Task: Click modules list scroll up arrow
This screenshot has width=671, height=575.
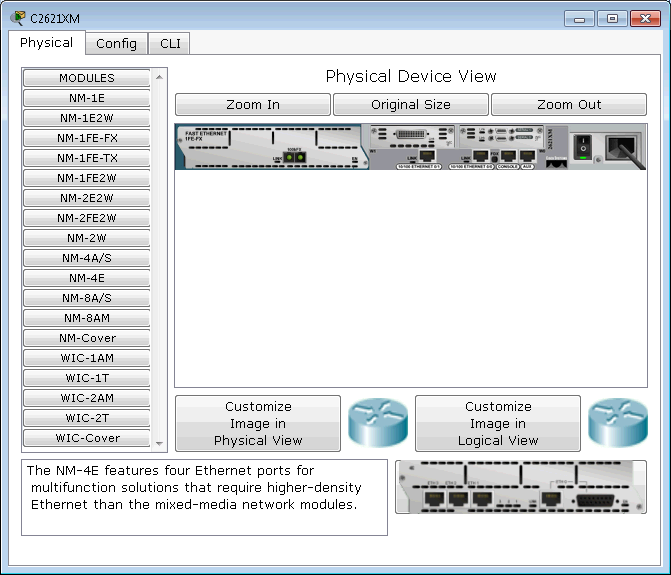Action: coord(159,77)
